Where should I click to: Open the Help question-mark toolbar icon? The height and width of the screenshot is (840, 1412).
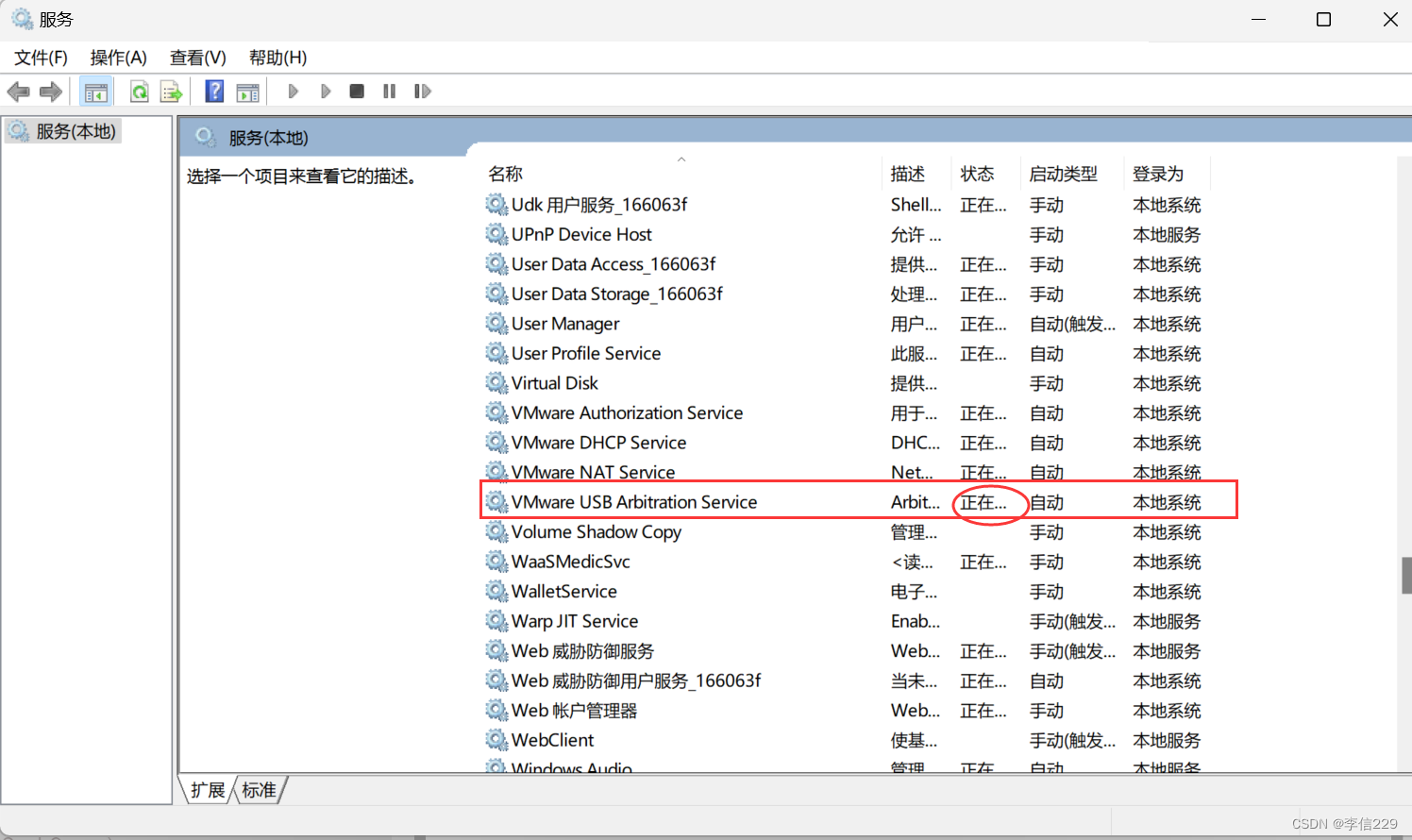pyautogui.click(x=214, y=92)
